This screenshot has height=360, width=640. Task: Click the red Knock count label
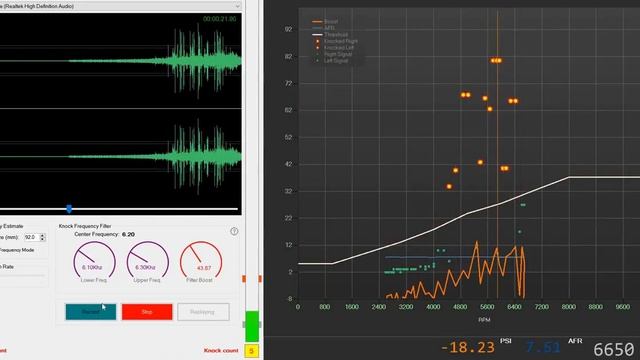click(x=221, y=351)
